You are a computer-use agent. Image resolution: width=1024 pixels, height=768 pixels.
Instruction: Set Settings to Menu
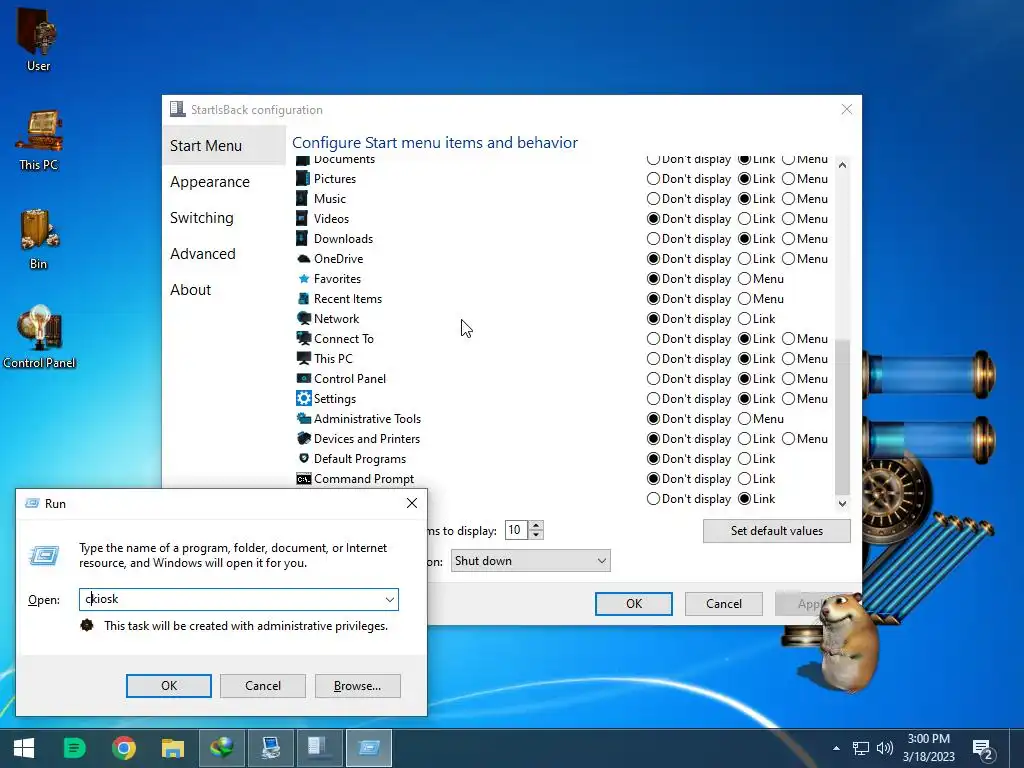click(x=788, y=398)
